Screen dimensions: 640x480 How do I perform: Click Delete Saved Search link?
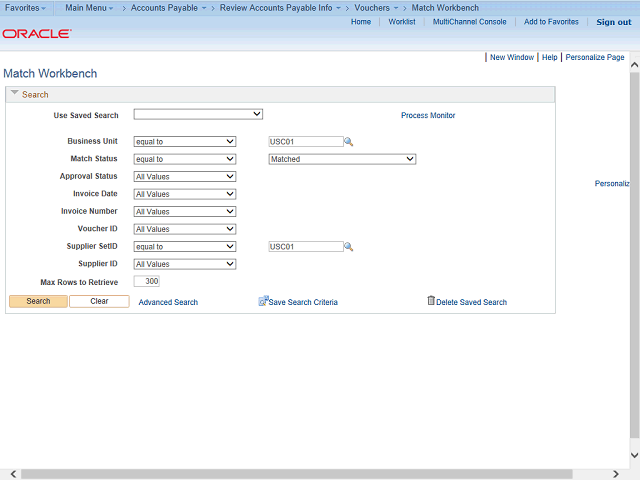click(x=471, y=302)
